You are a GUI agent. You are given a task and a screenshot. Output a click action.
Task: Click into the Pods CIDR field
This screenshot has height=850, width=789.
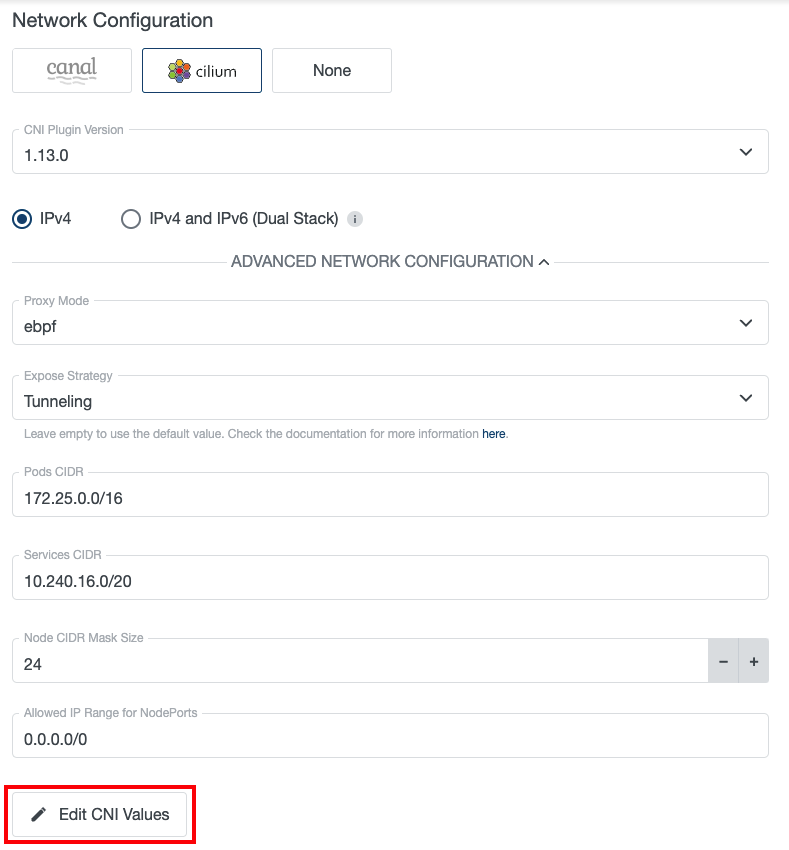[390, 496]
